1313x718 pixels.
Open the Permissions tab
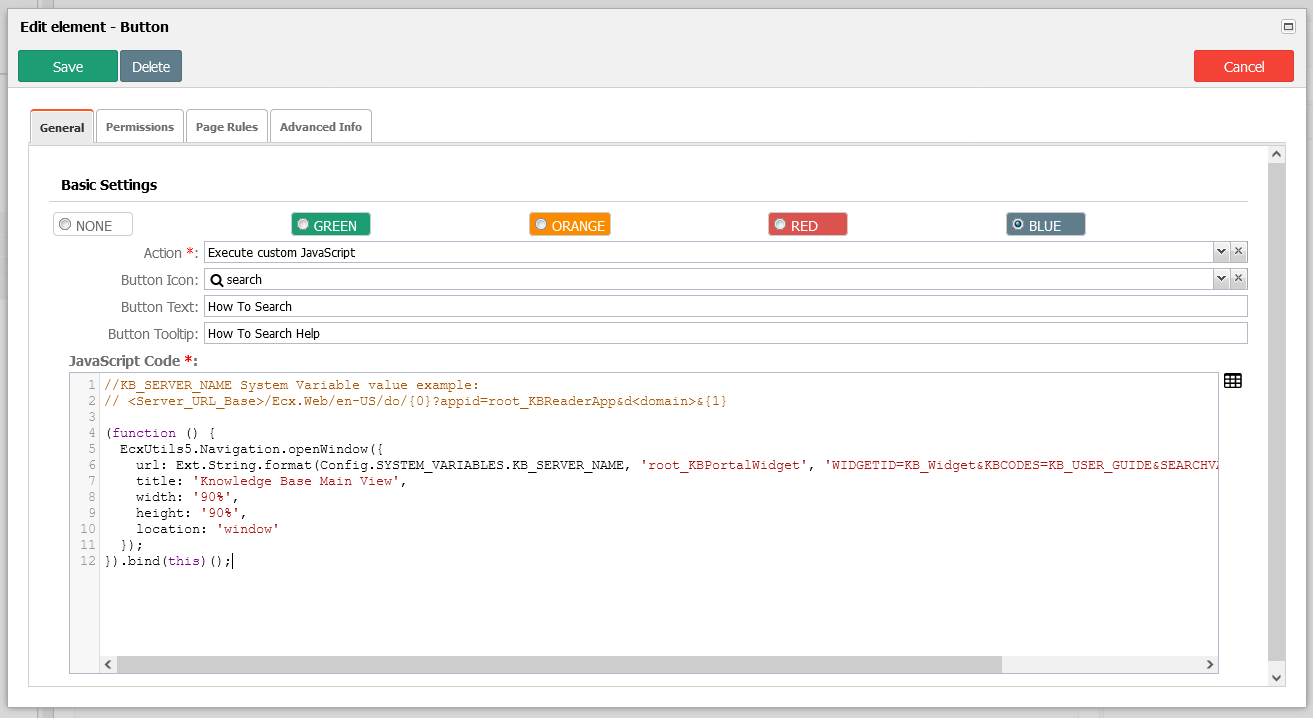[140, 127]
